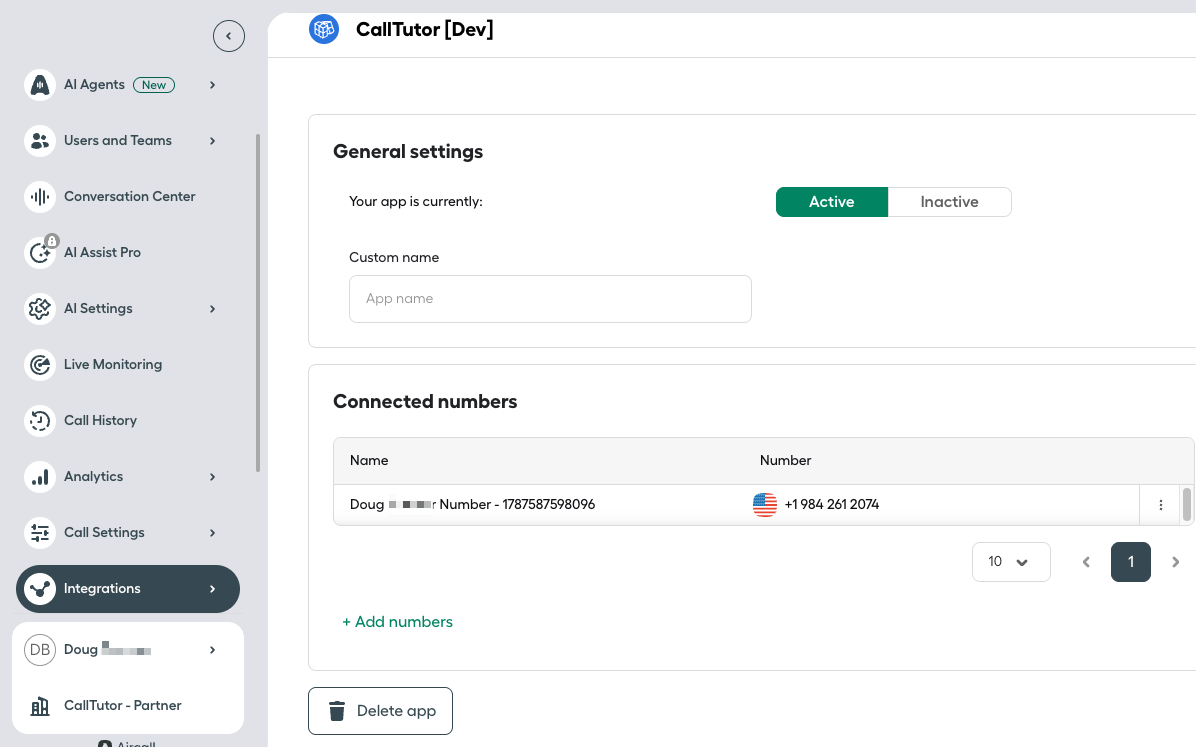Viewport: 1196px width, 747px height.
Task: Set the app status to Inactive
Action: [950, 202]
